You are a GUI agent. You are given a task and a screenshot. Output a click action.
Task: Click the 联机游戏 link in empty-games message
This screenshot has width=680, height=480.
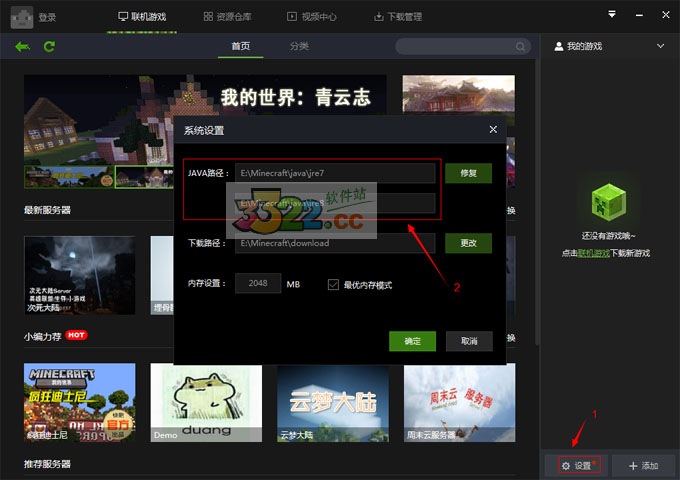tap(594, 253)
